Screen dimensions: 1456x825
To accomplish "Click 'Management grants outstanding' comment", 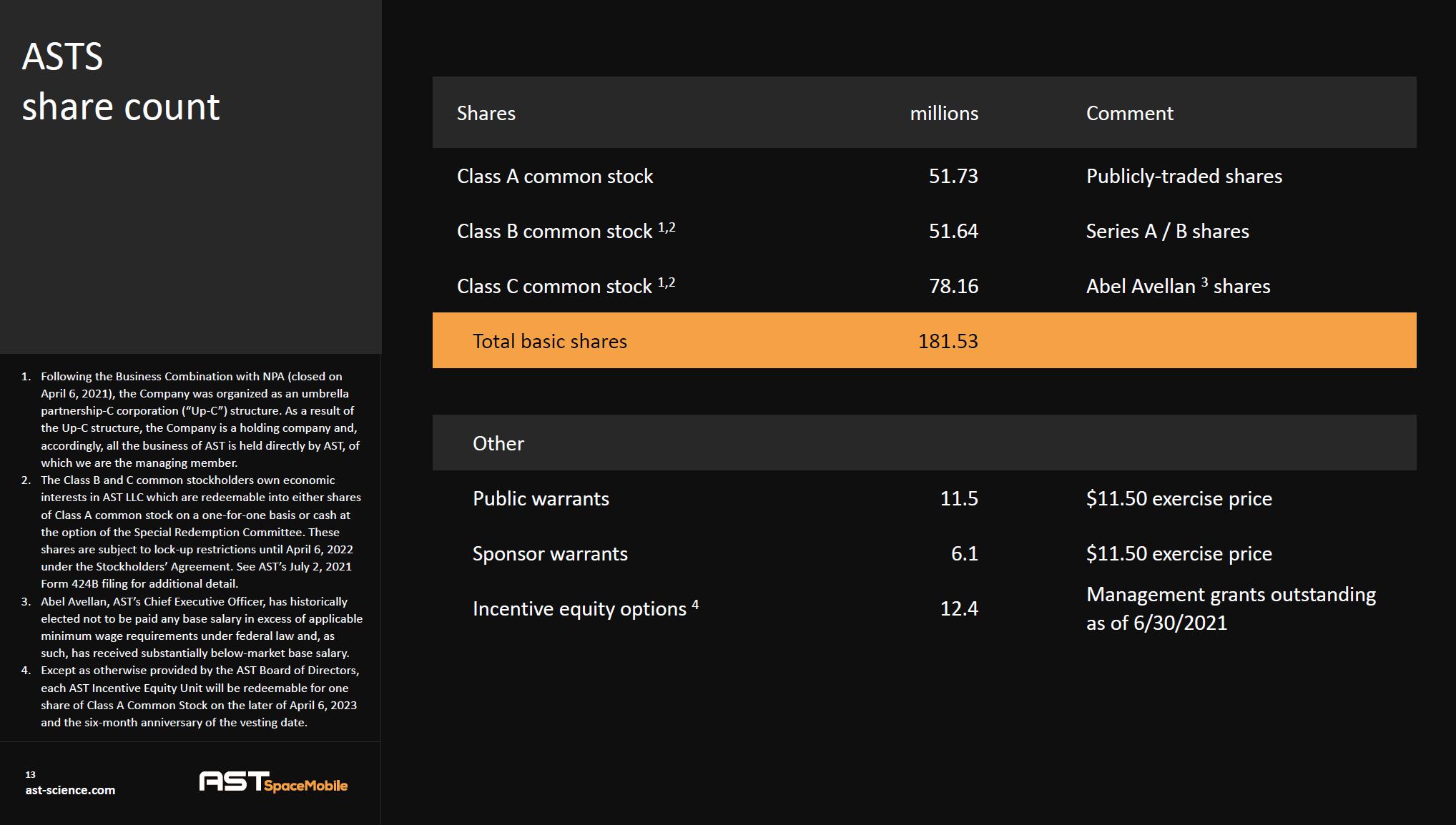I will [x=1231, y=608].
